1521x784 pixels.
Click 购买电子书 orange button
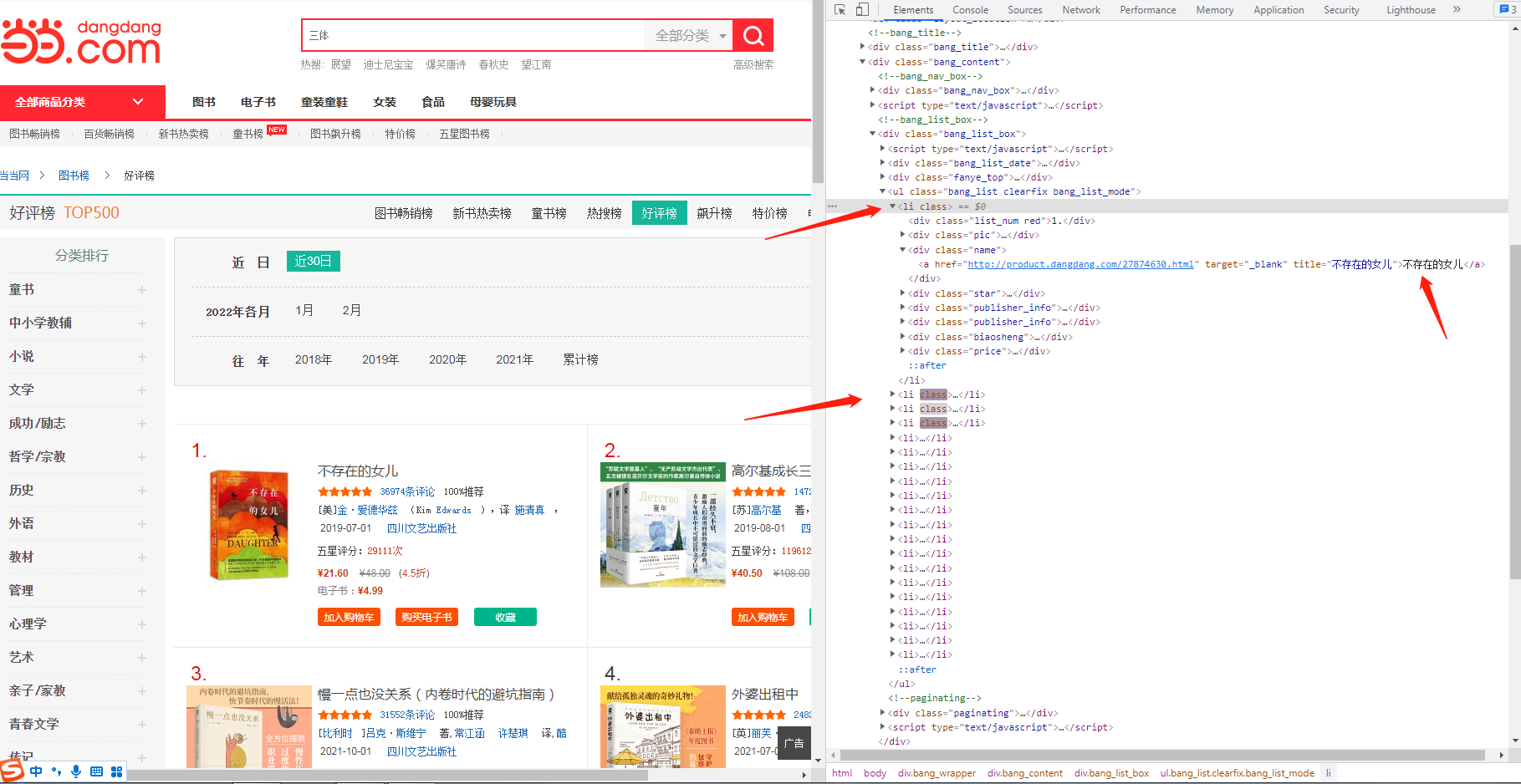point(426,617)
